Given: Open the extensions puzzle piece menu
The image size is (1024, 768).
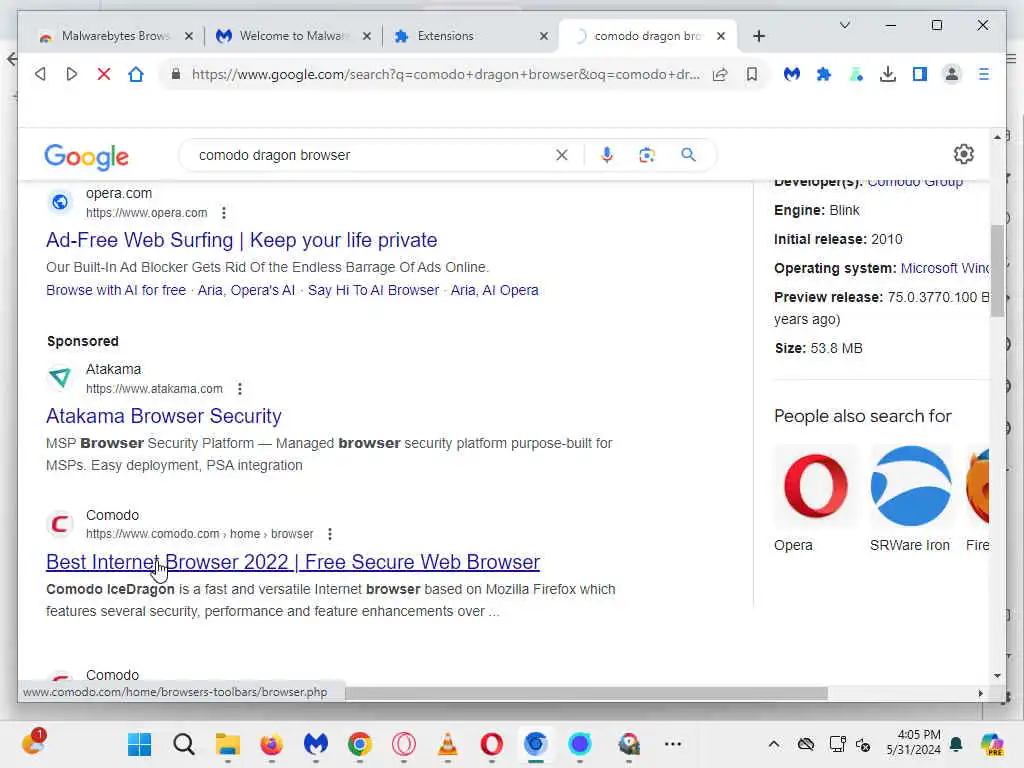Looking at the screenshot, I should coord(824,74).
